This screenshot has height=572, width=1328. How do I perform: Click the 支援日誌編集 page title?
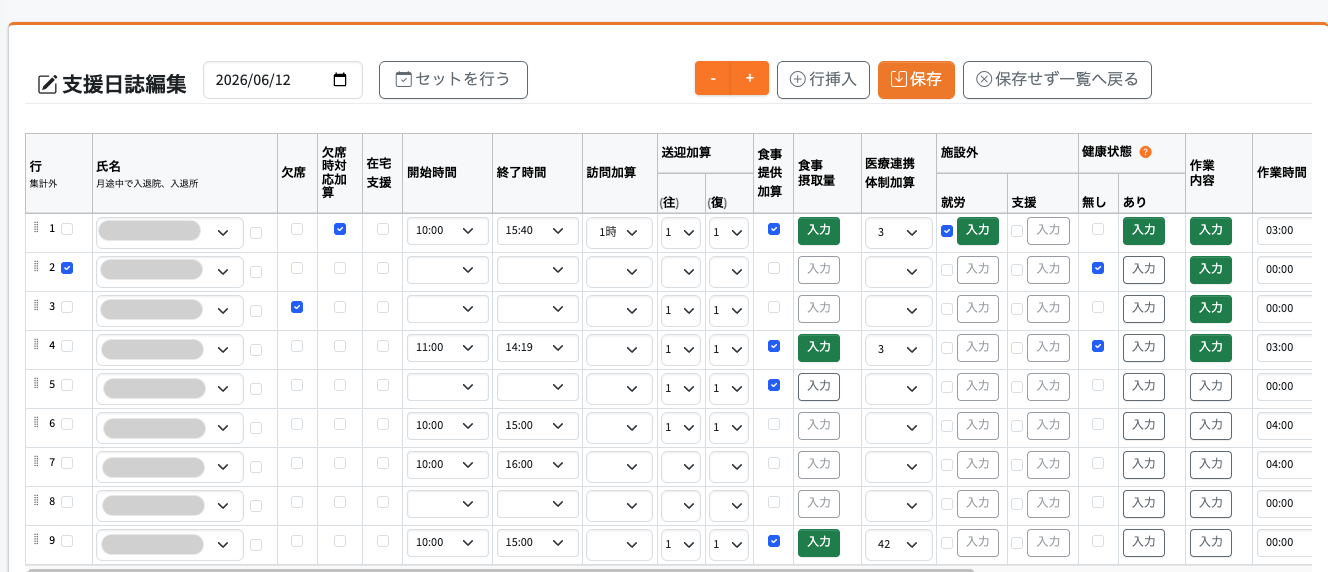pos(124,84)
